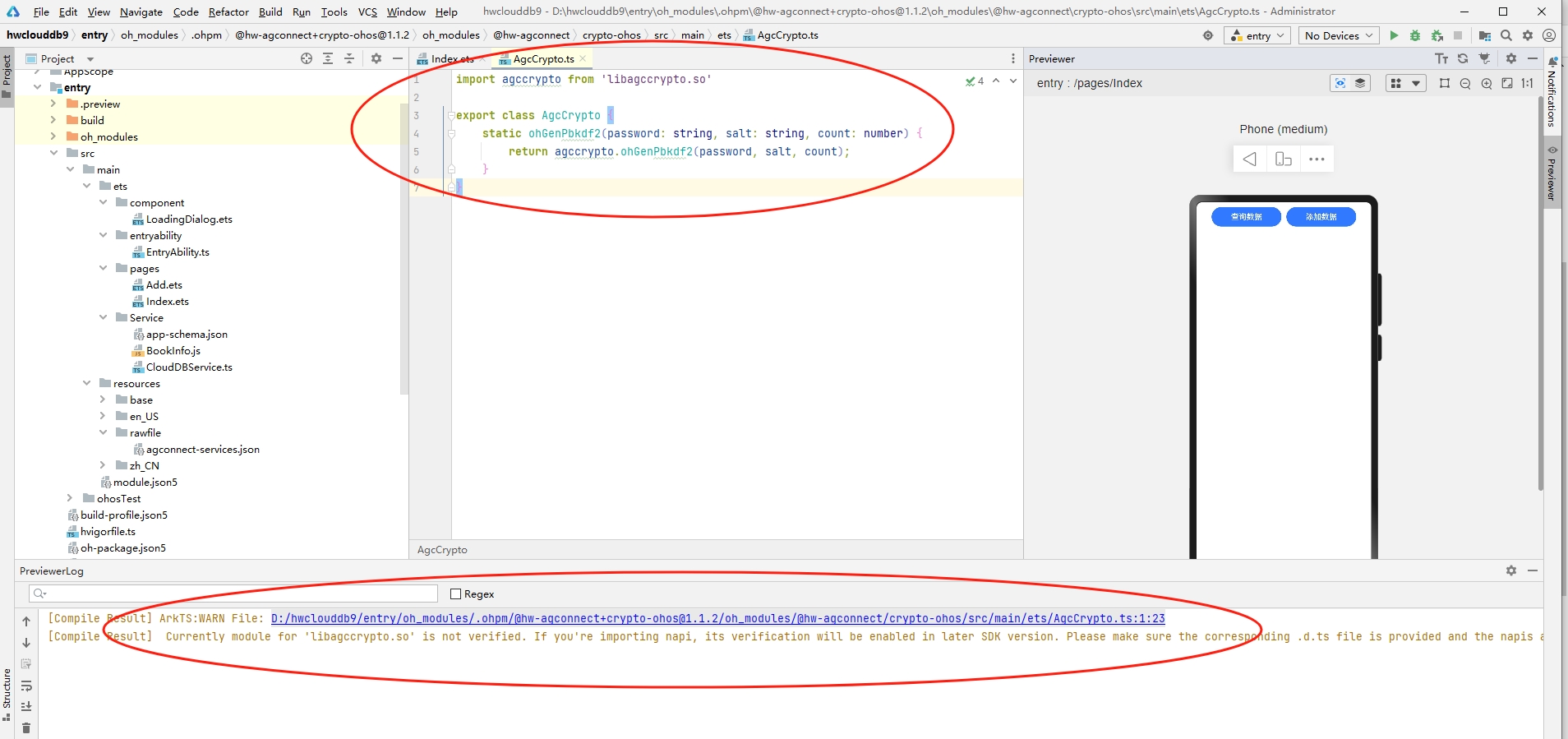Open CloudDBService.ts in the Project tree
1568x739 pixels.
click(x=189, y=367)
